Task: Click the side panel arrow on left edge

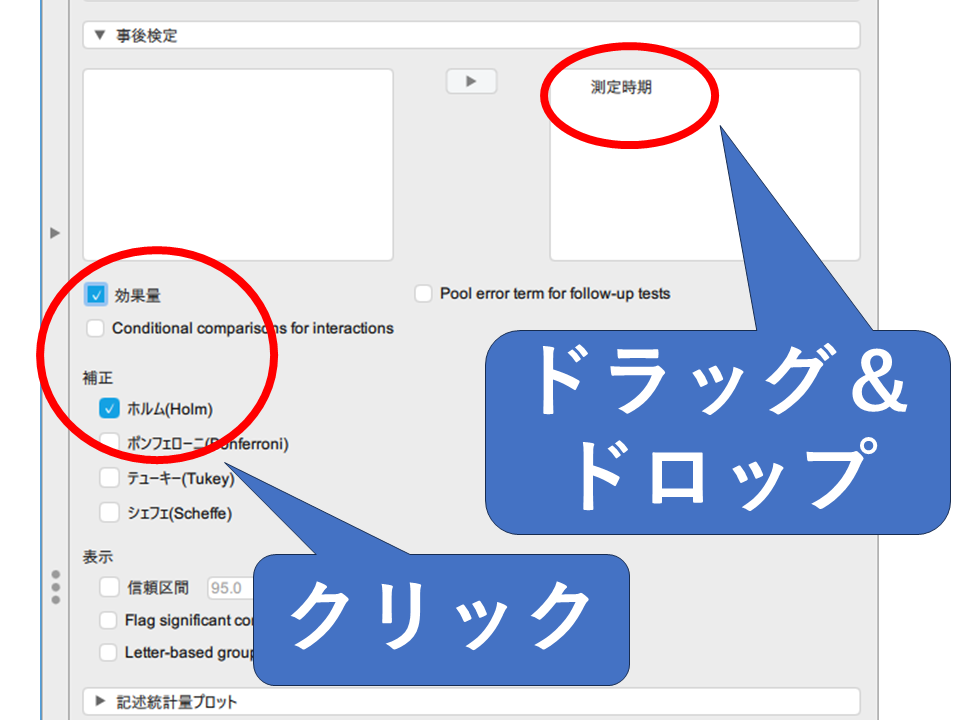Action: [x=55, y=233]
